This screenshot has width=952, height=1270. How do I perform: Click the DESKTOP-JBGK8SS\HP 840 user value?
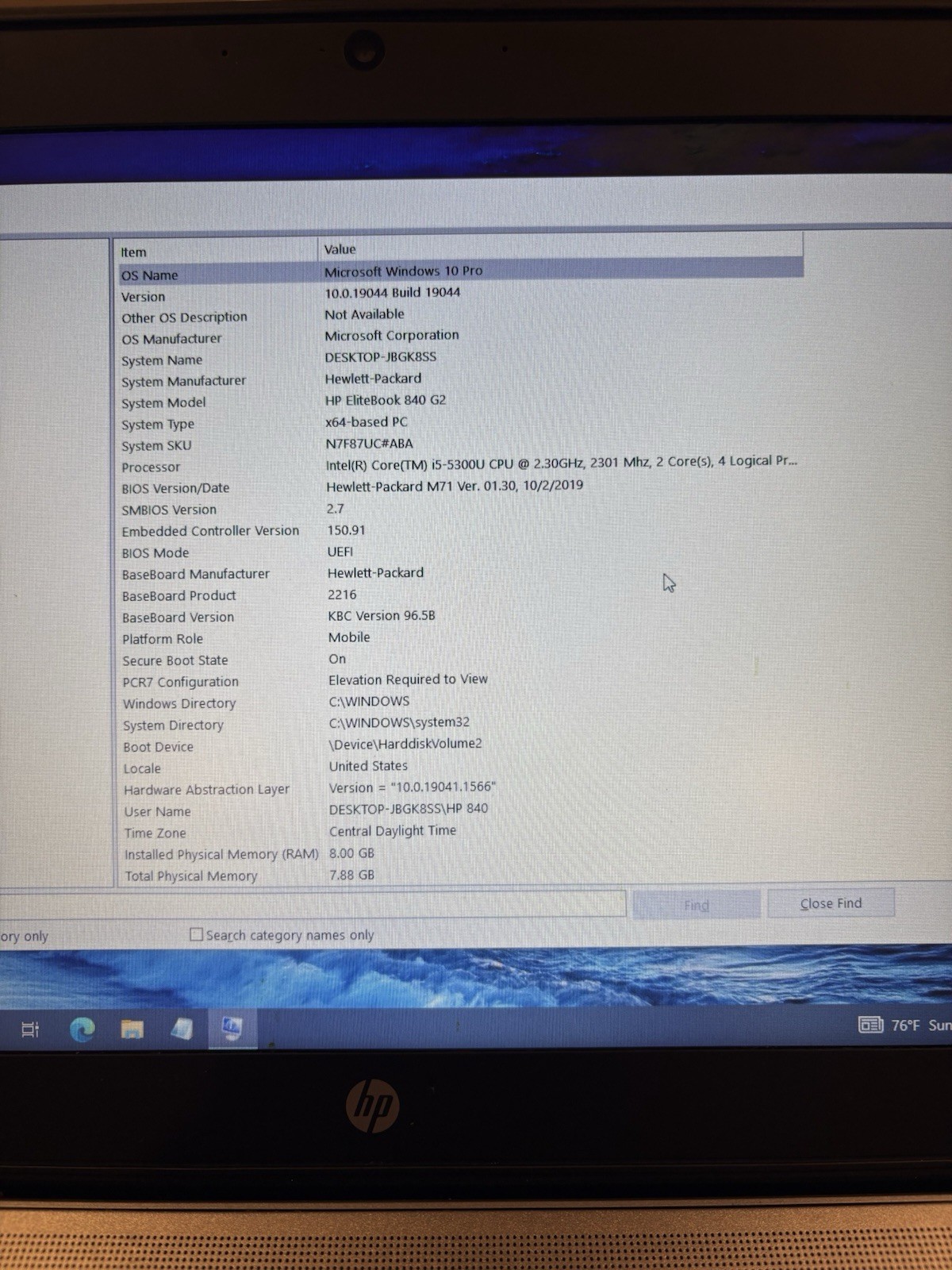(x=409, y=808)
